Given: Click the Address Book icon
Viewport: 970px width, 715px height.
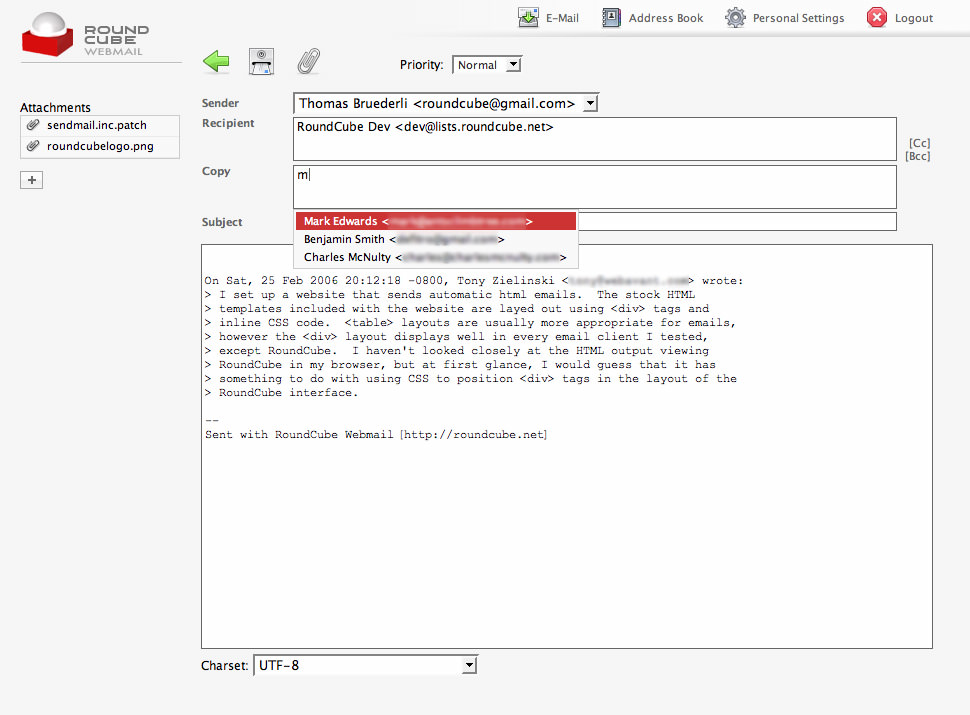Looking at the screenshot, I should point(611,17).
